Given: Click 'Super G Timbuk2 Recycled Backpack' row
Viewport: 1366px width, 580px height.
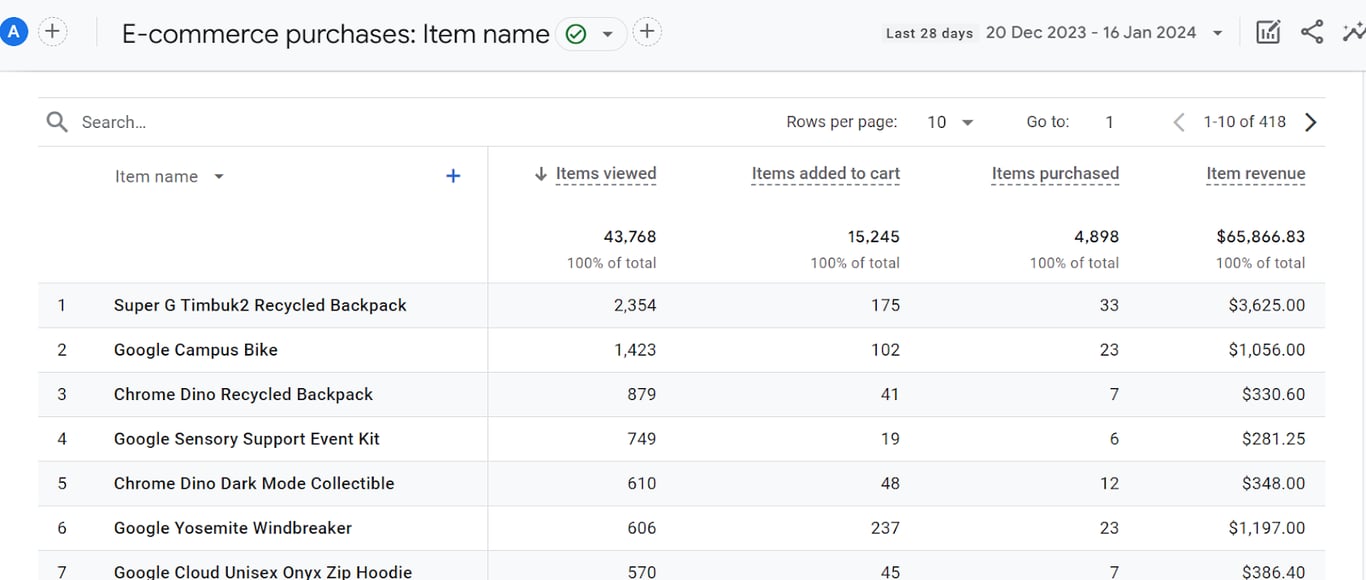Looking at the screenshot, I should 682,305.
